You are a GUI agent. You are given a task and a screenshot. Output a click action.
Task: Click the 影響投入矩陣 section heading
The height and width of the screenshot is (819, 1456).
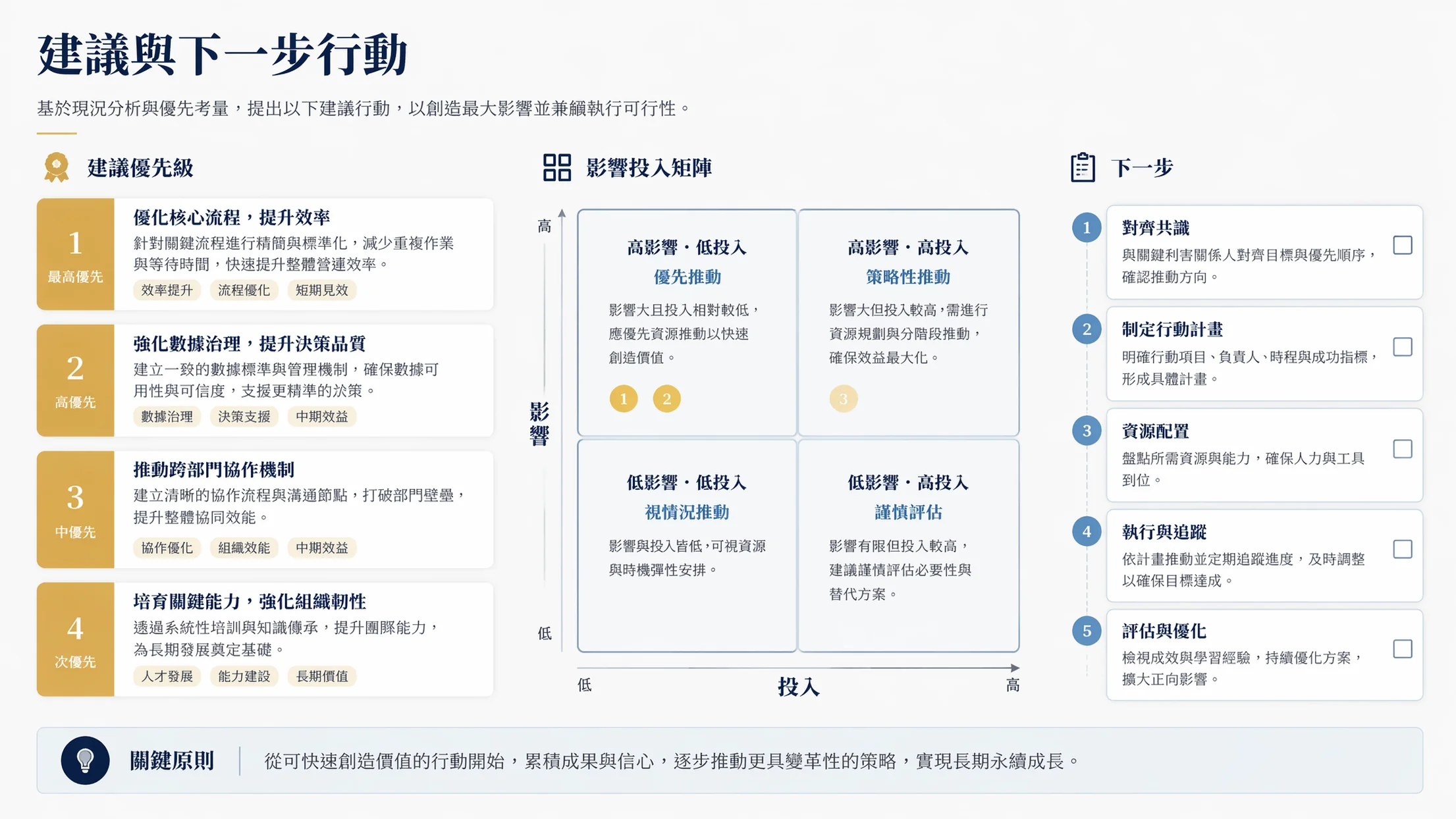649,167
